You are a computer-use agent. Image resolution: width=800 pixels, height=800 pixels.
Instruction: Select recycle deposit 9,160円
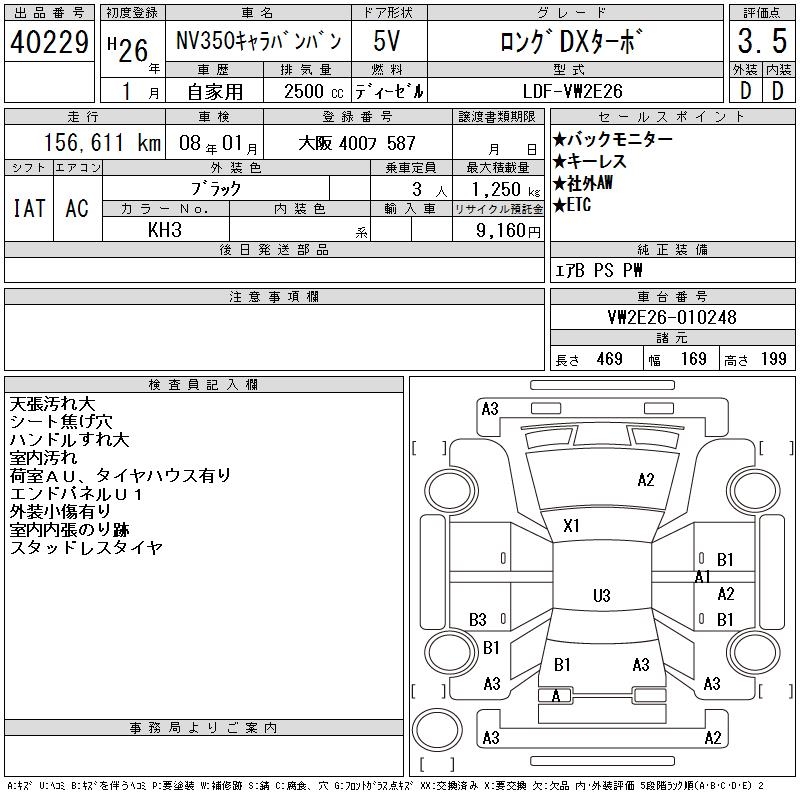(x=508, y=230)
